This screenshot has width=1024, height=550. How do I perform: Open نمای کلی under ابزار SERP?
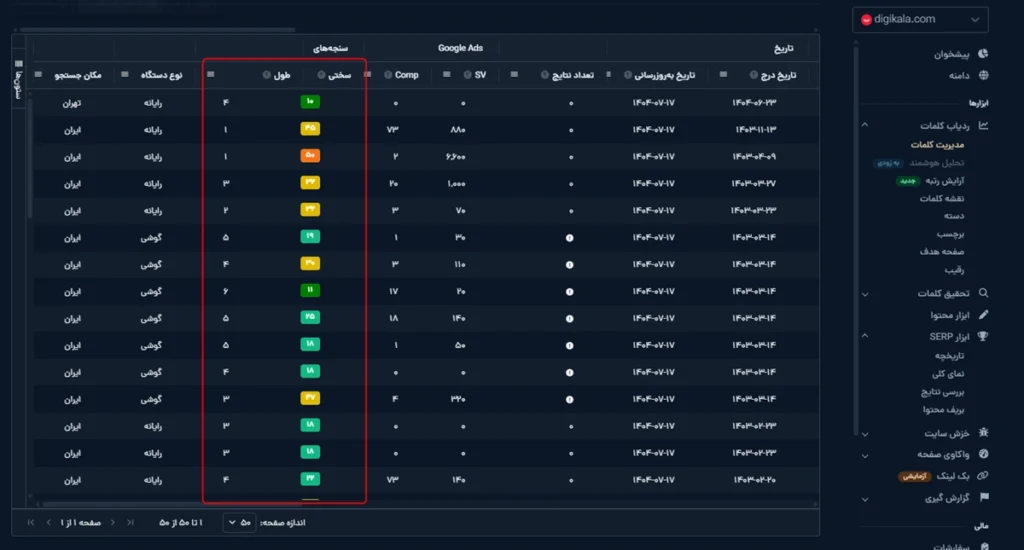pos(948,374)
